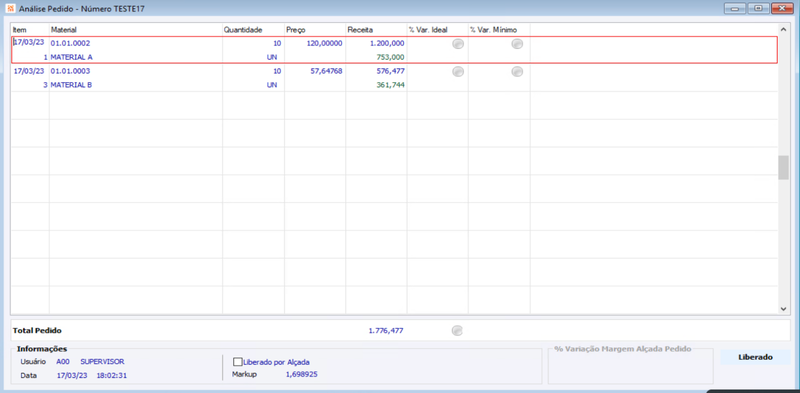The width and height of the screenshot is (800, 393).
Task: Click the UN unit of MATERIAL B
Action: pyautogui.click(x=272, y=85)
